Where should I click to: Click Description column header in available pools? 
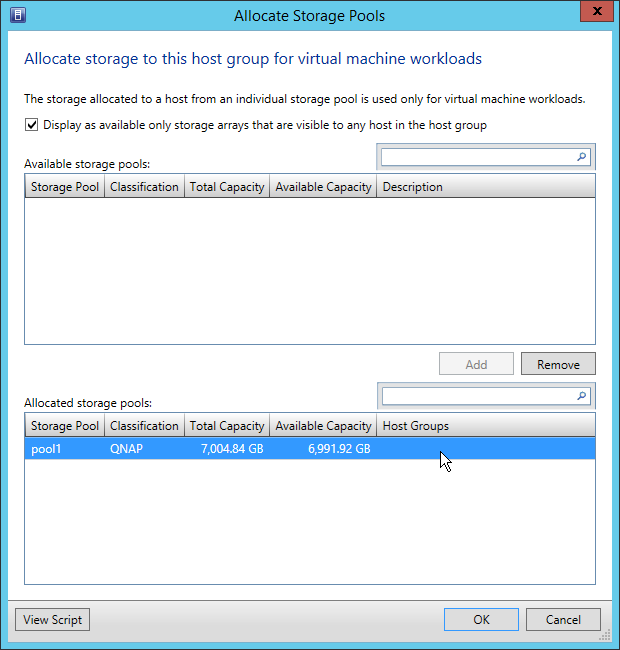click(x=412, y=187)
